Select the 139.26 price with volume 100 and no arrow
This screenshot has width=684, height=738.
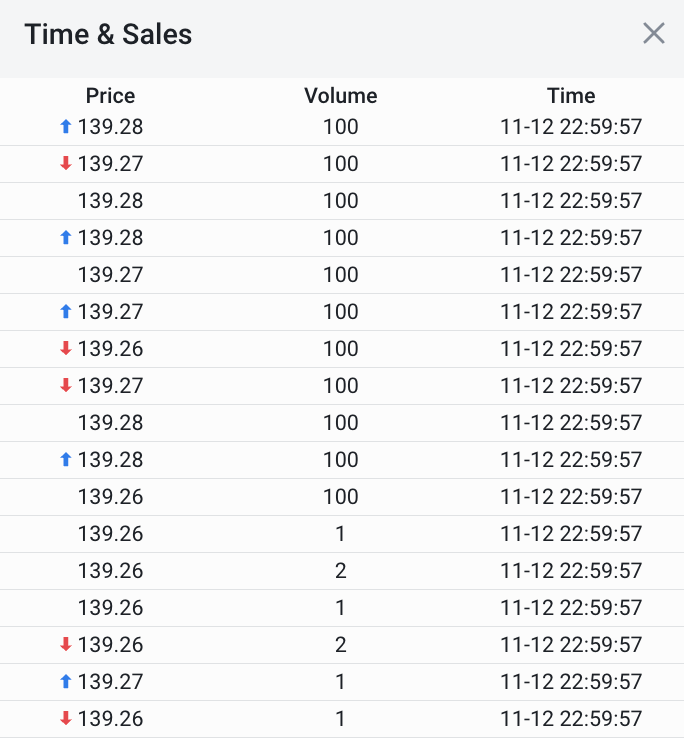110,497
